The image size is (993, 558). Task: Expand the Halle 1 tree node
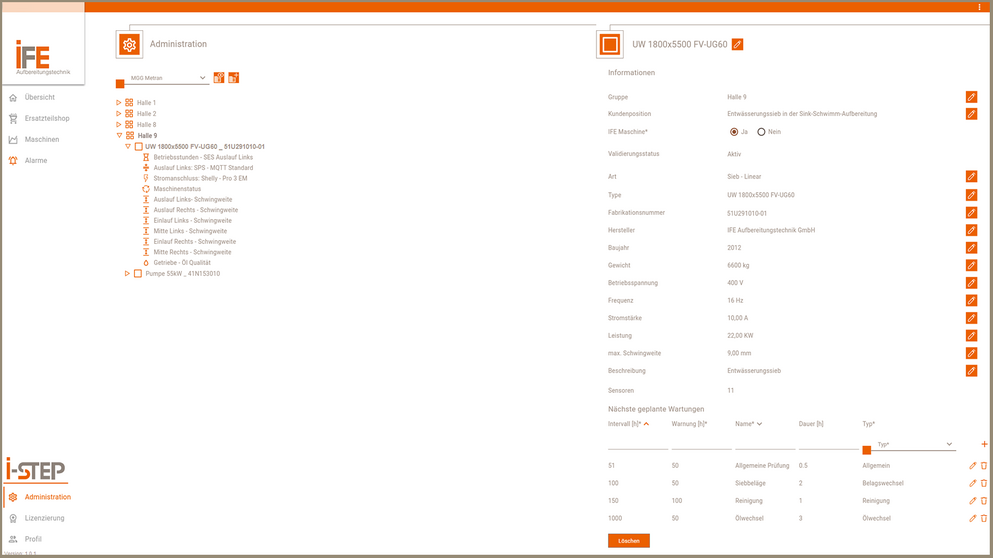coord(119,103)
